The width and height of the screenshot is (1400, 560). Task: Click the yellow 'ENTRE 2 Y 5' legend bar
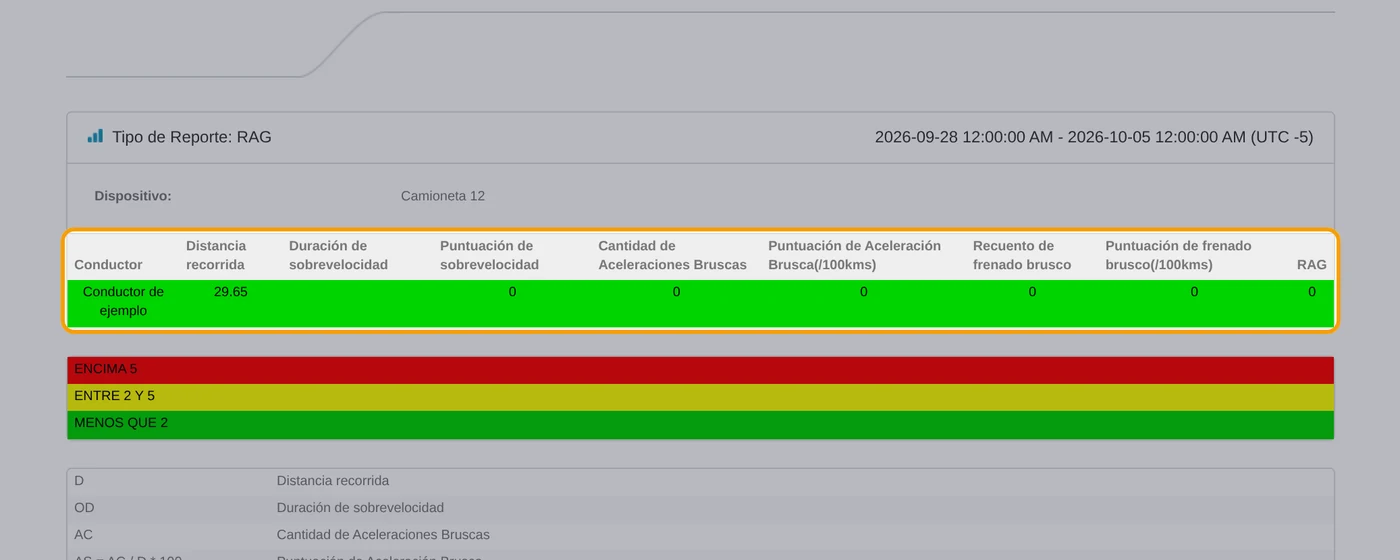[x=700, y=397]
